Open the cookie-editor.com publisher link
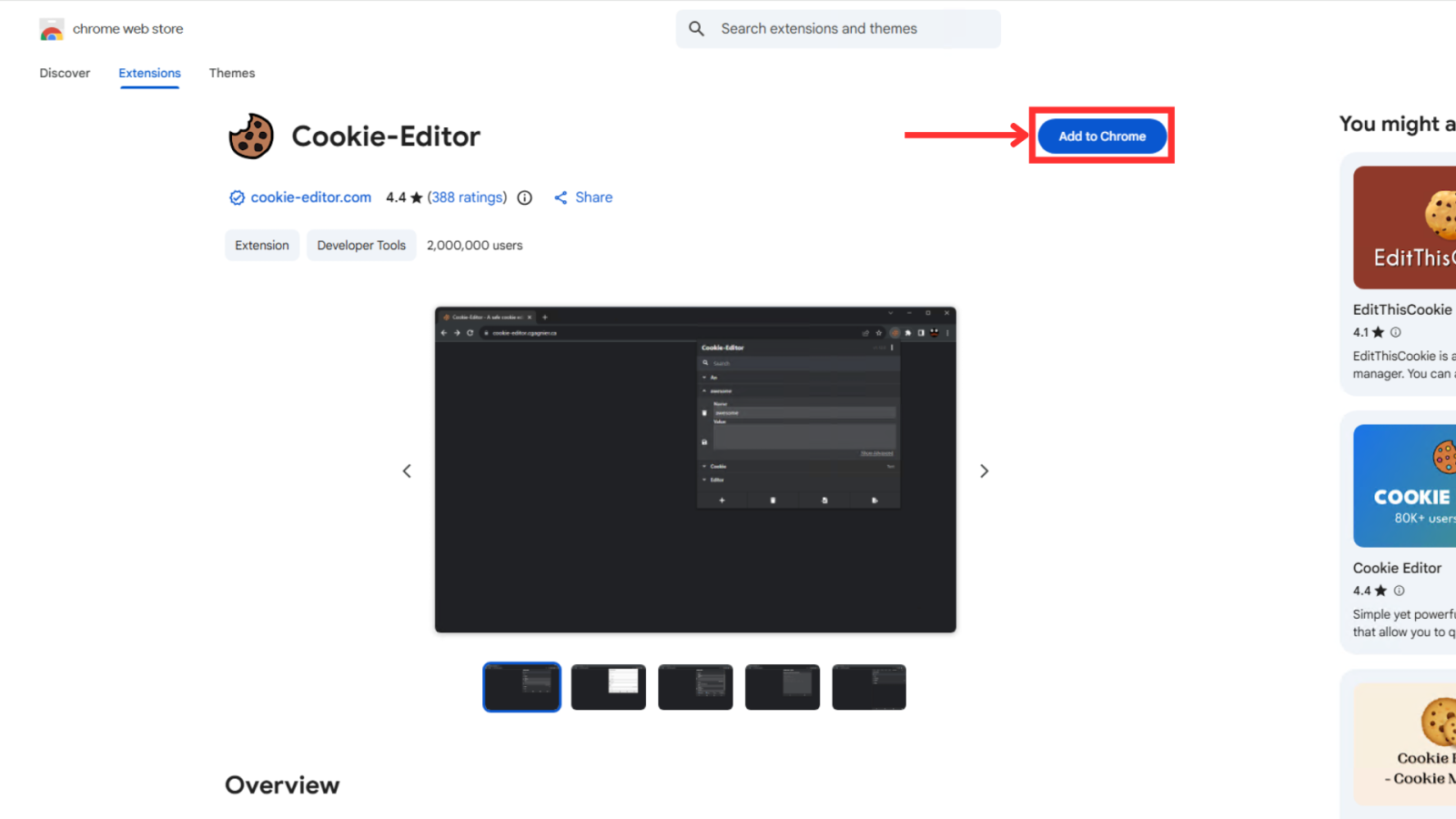The height and width of the screenshot is (819, 1456). [310, 197]
